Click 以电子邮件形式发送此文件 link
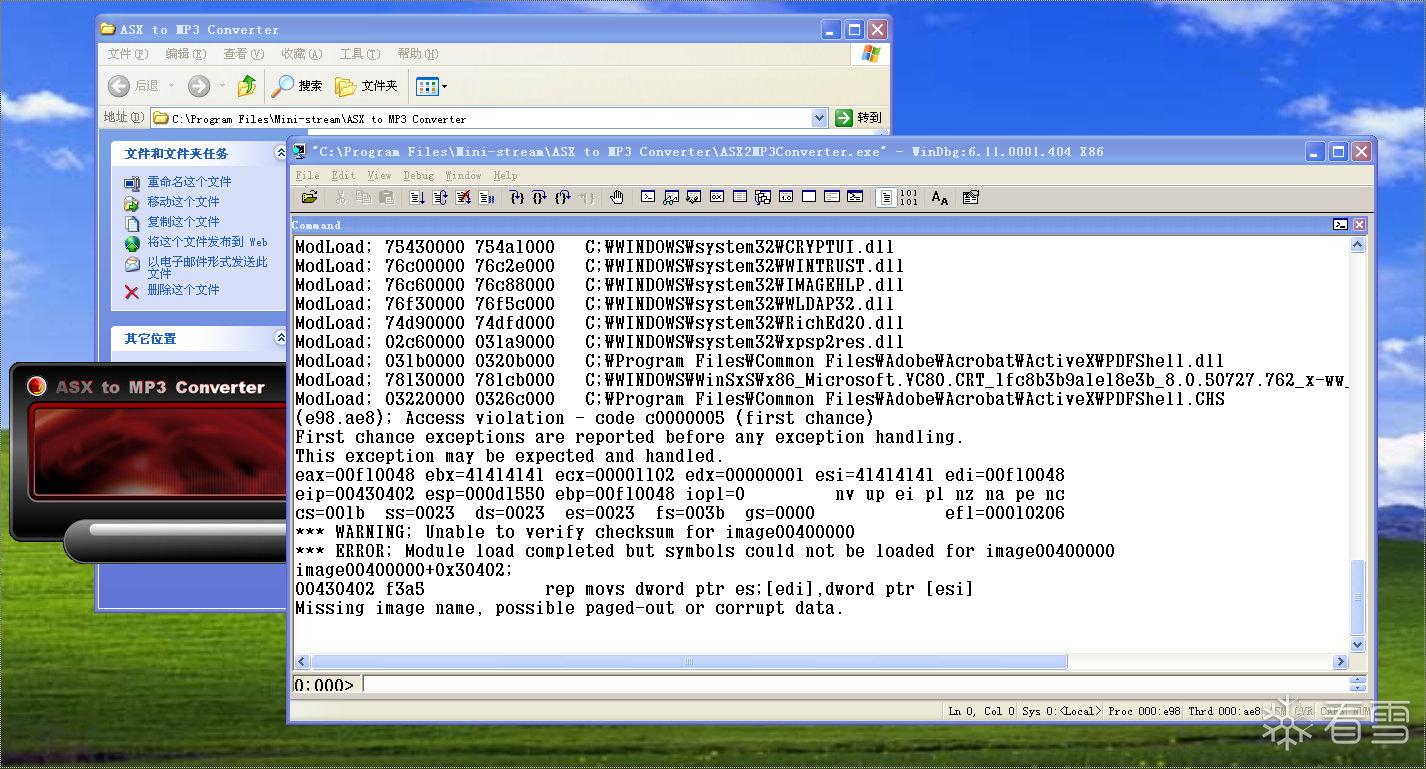This screenshot has height=769, width=1426. point(208,267)
